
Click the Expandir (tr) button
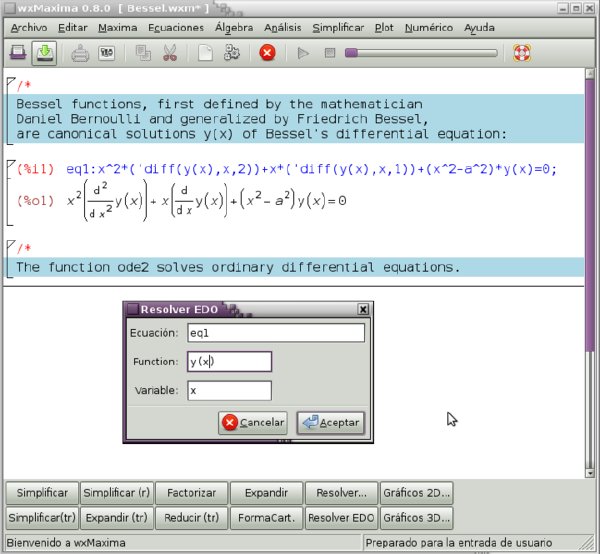(x=117, y=518)
